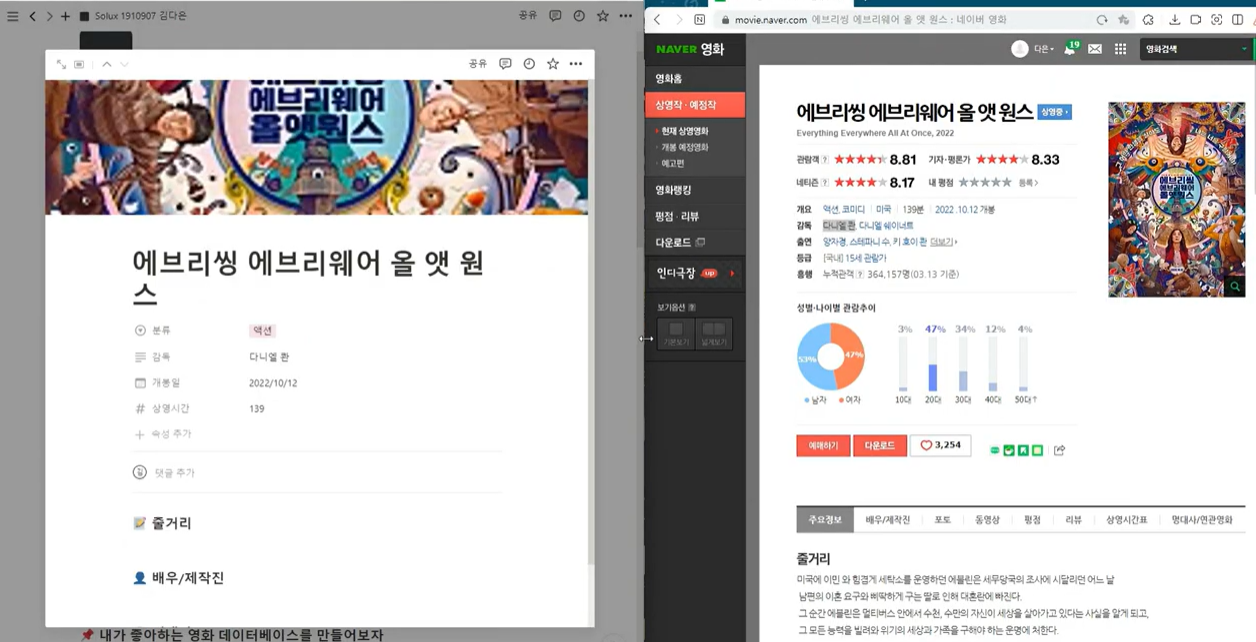Image resolution: width=1256 pixels, height=642 pixels.
Task: Open comments icon in Notion top bar
Action: (x=555, y=16)
